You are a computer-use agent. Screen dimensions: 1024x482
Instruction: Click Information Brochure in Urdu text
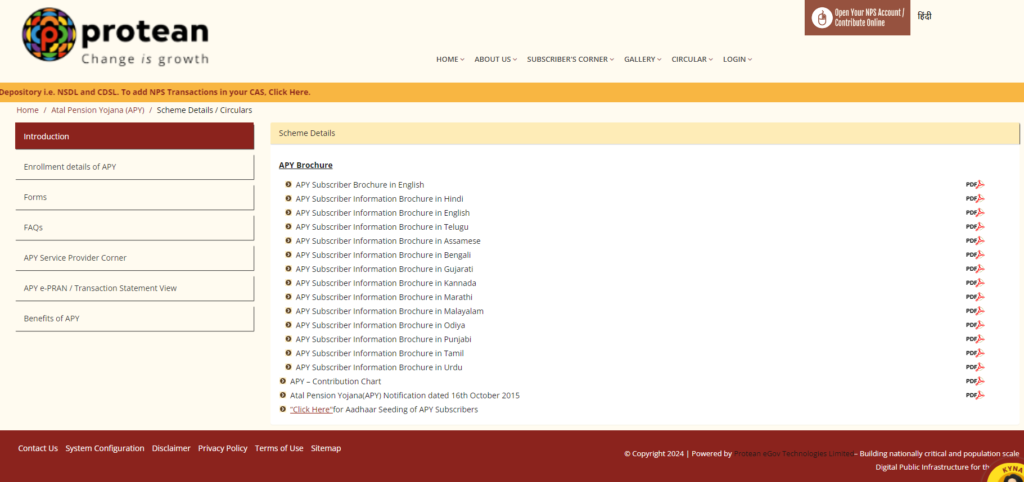point(379,367)
